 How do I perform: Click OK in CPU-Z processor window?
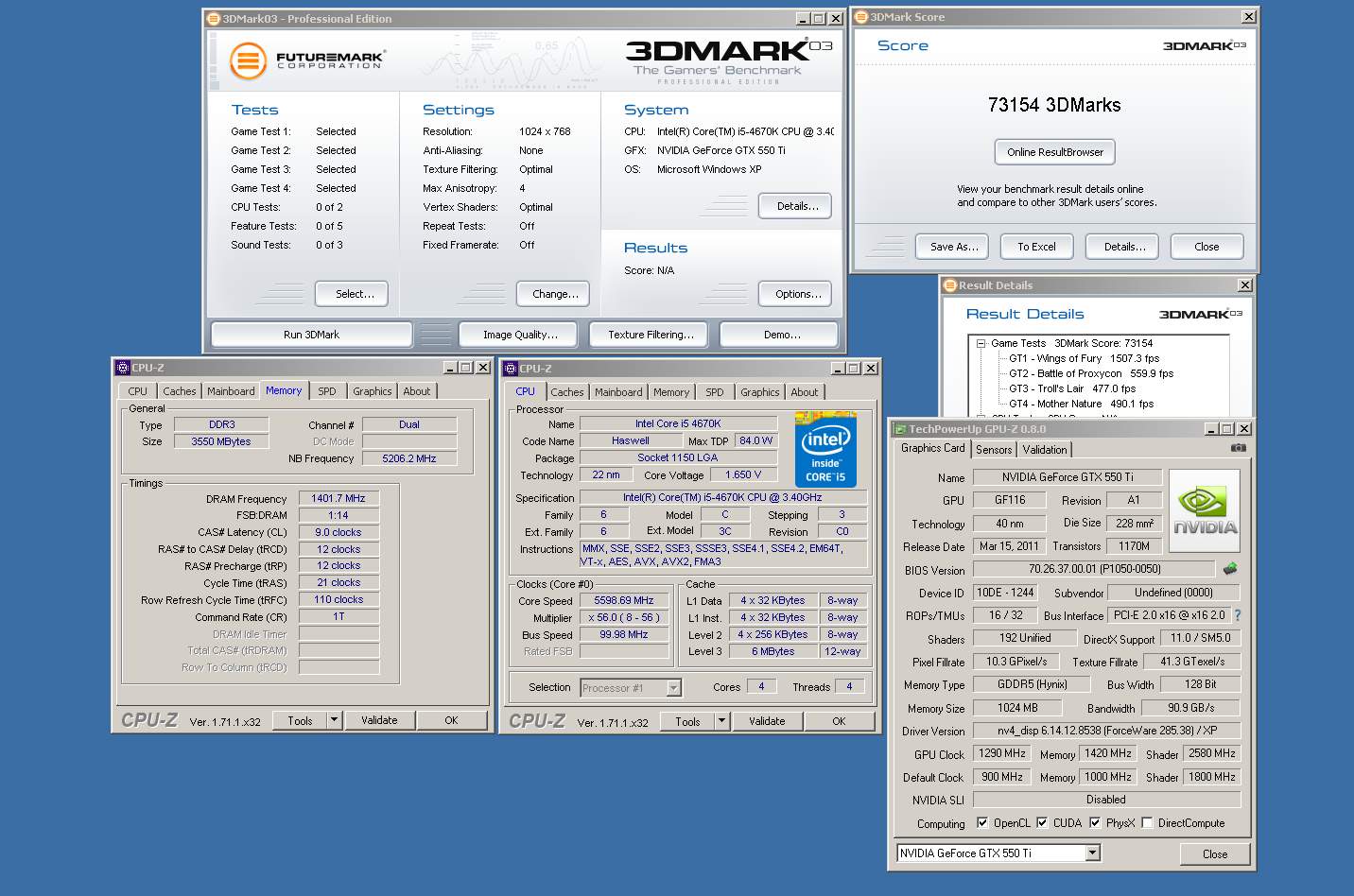click(839, 721)
